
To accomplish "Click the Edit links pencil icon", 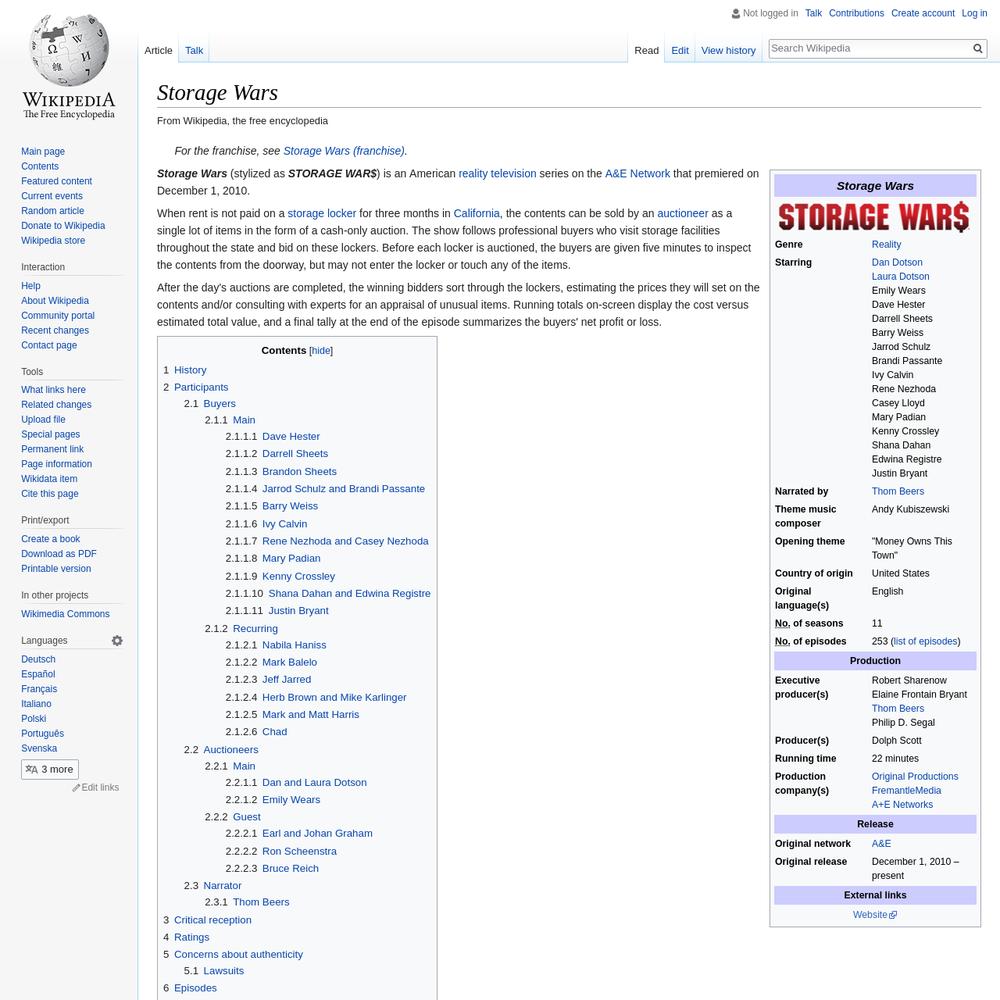I will pos(76,788).
